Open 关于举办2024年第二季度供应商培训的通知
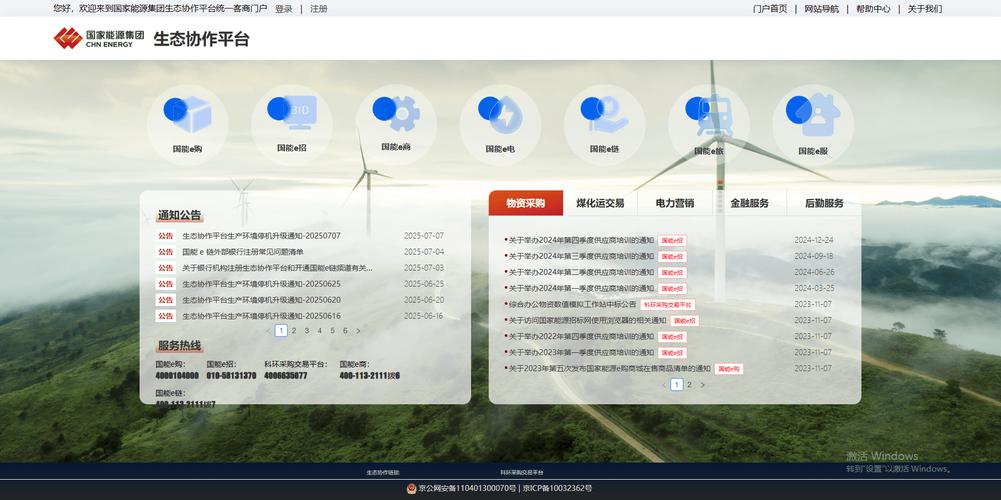Image resolution: width=1001 pixels, height=500 pixels. (581, 272)
